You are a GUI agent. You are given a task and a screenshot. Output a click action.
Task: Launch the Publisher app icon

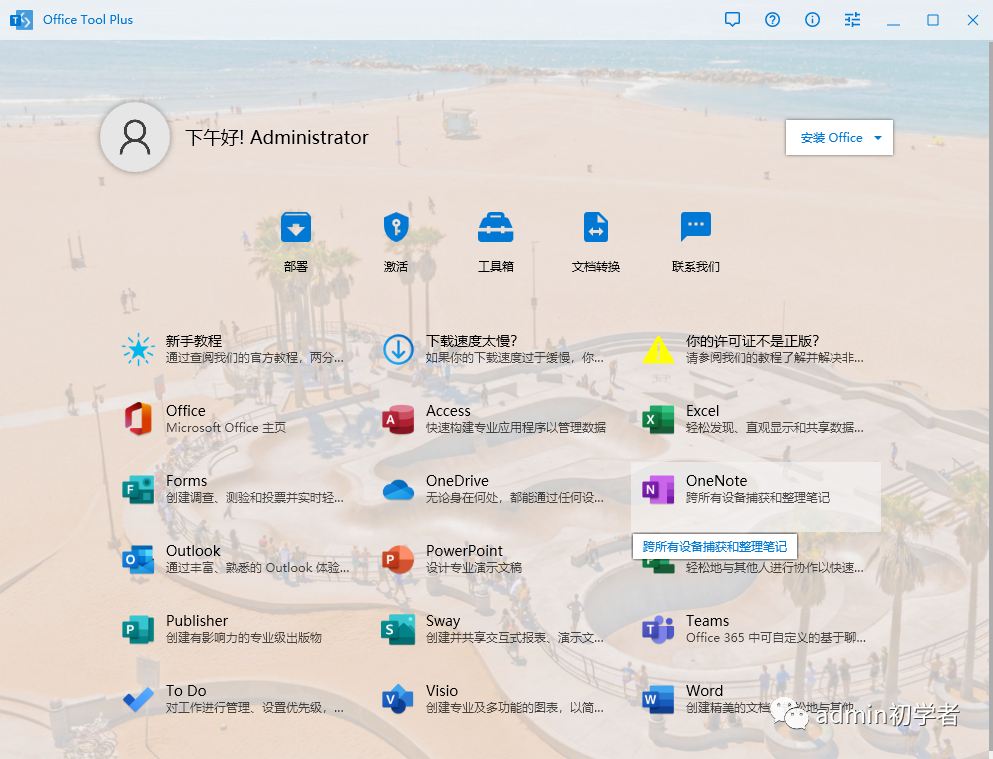point(138,629)
